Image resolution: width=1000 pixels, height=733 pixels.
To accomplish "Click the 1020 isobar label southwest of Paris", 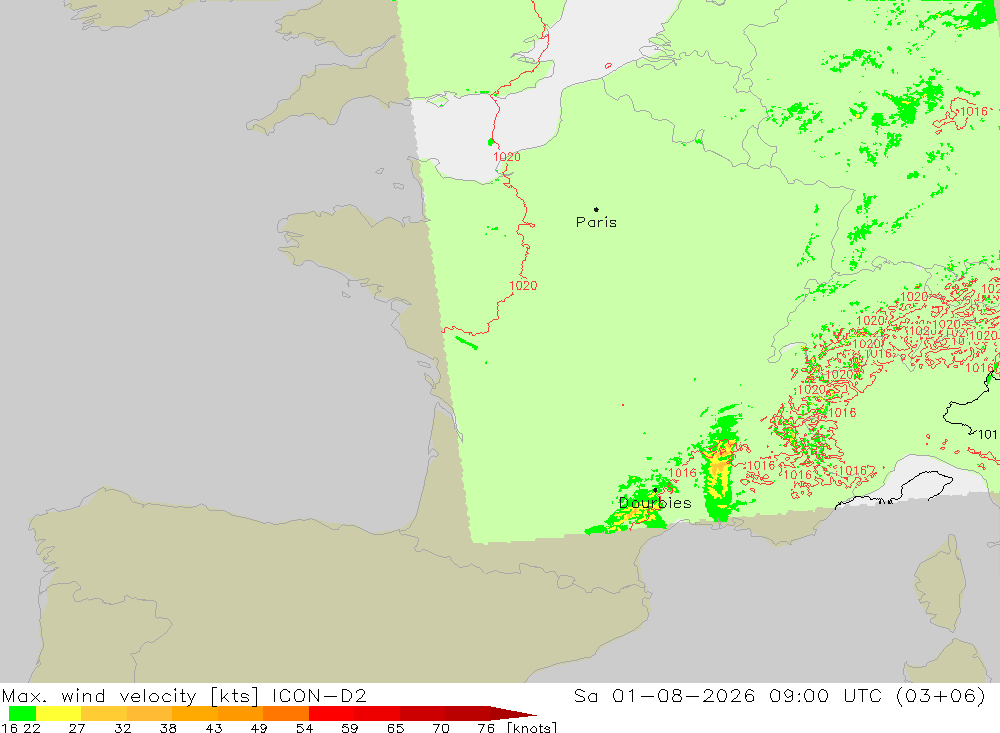I will (523, 286).
